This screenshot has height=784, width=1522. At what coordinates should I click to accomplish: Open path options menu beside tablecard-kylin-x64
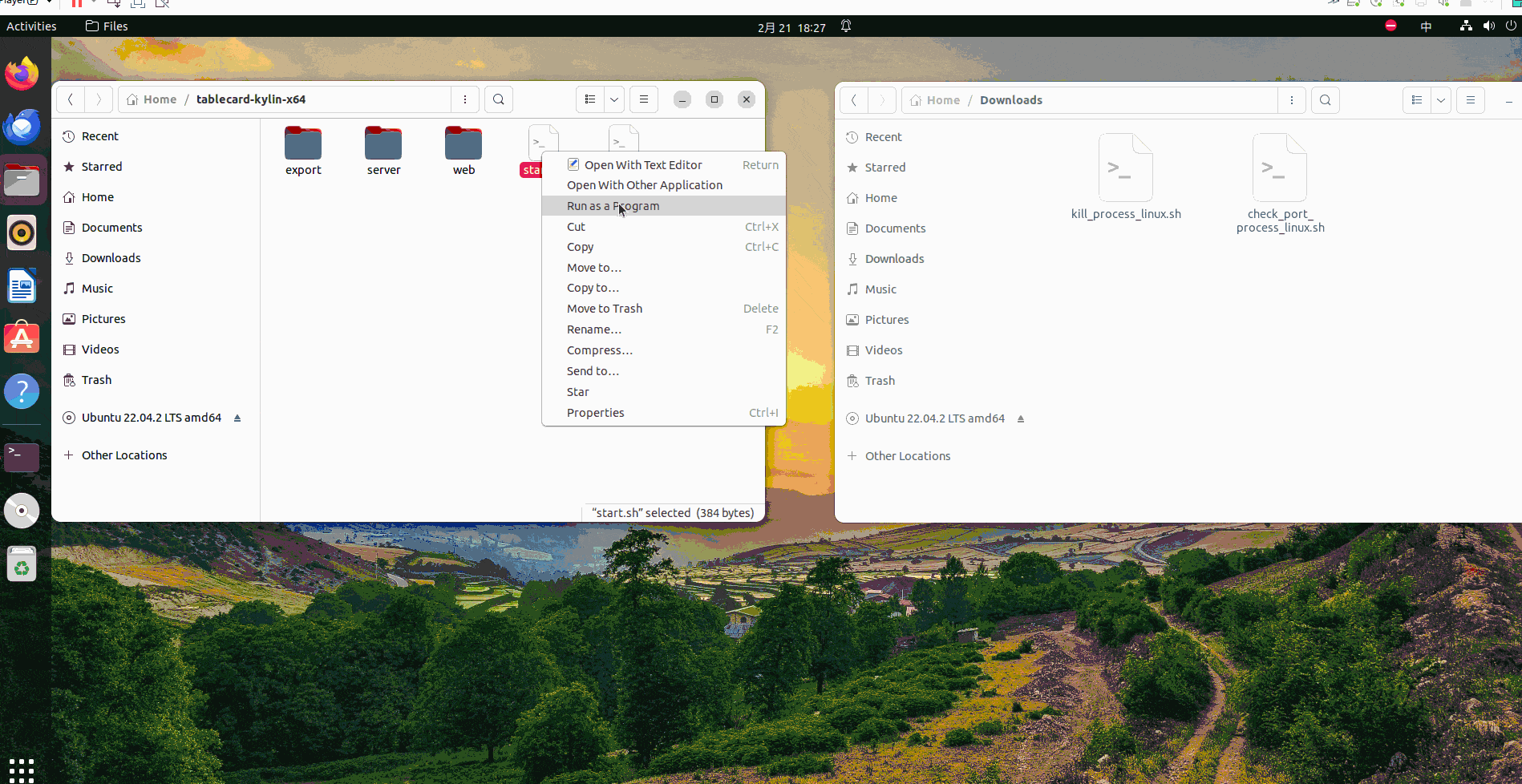tap(465, 99)
